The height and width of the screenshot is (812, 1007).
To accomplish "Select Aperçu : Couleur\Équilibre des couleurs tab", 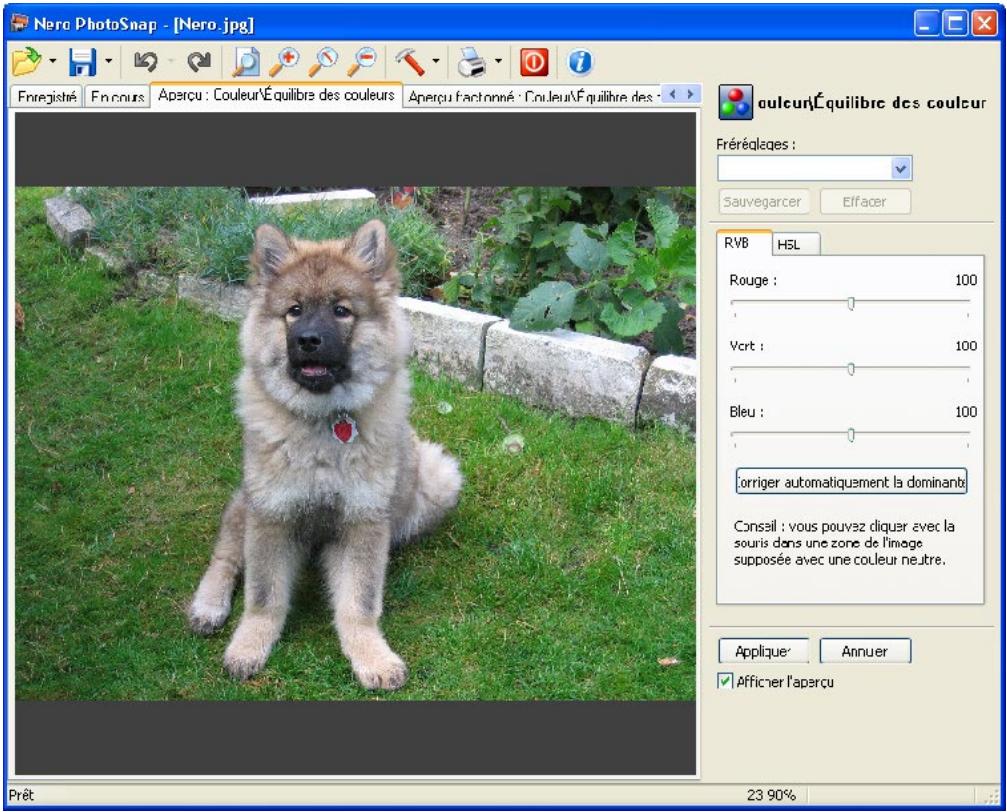I will pos(276,94).
